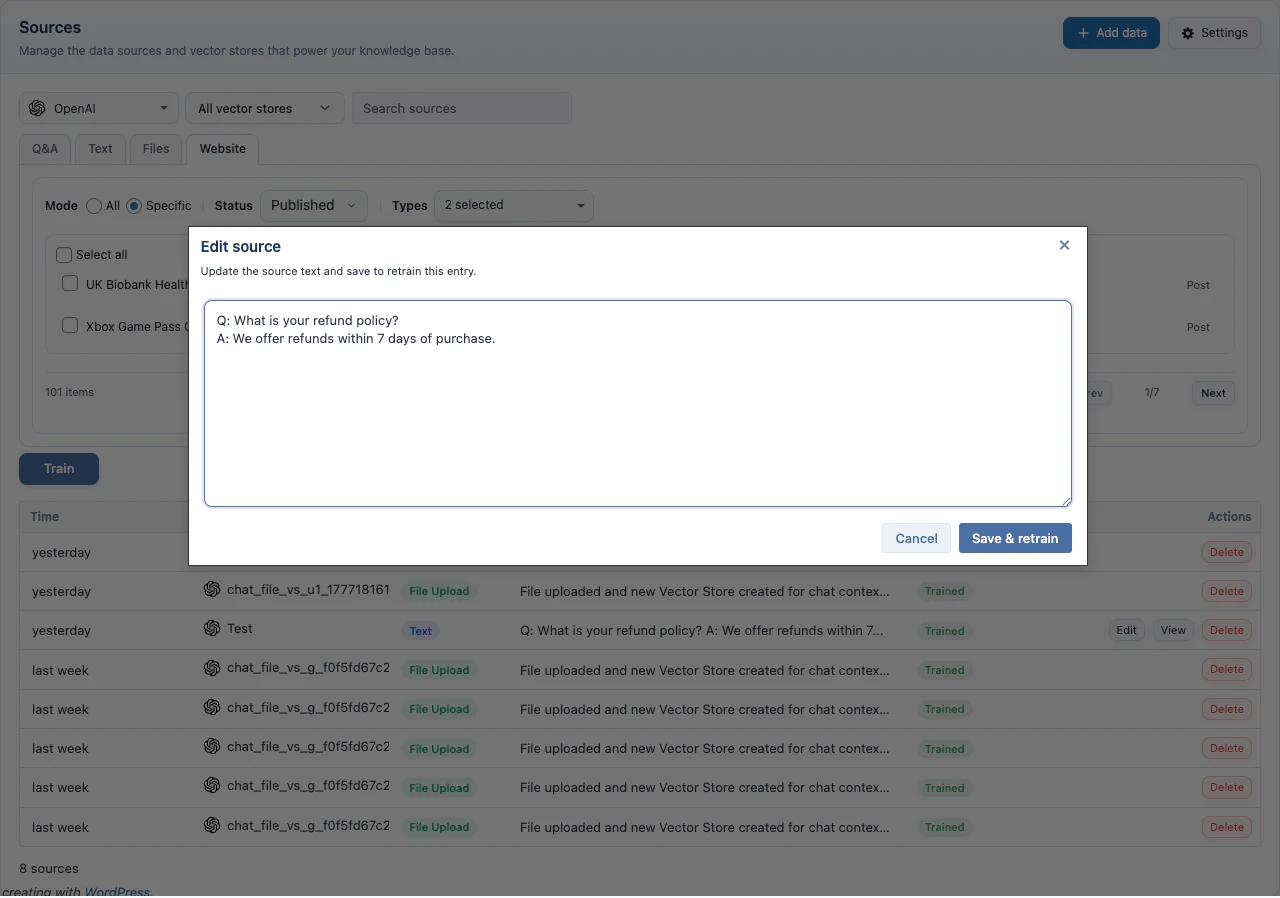Click inside the Search sources field
The width and height of the screenshot is (1280, 898).
[x=462, y=108]
